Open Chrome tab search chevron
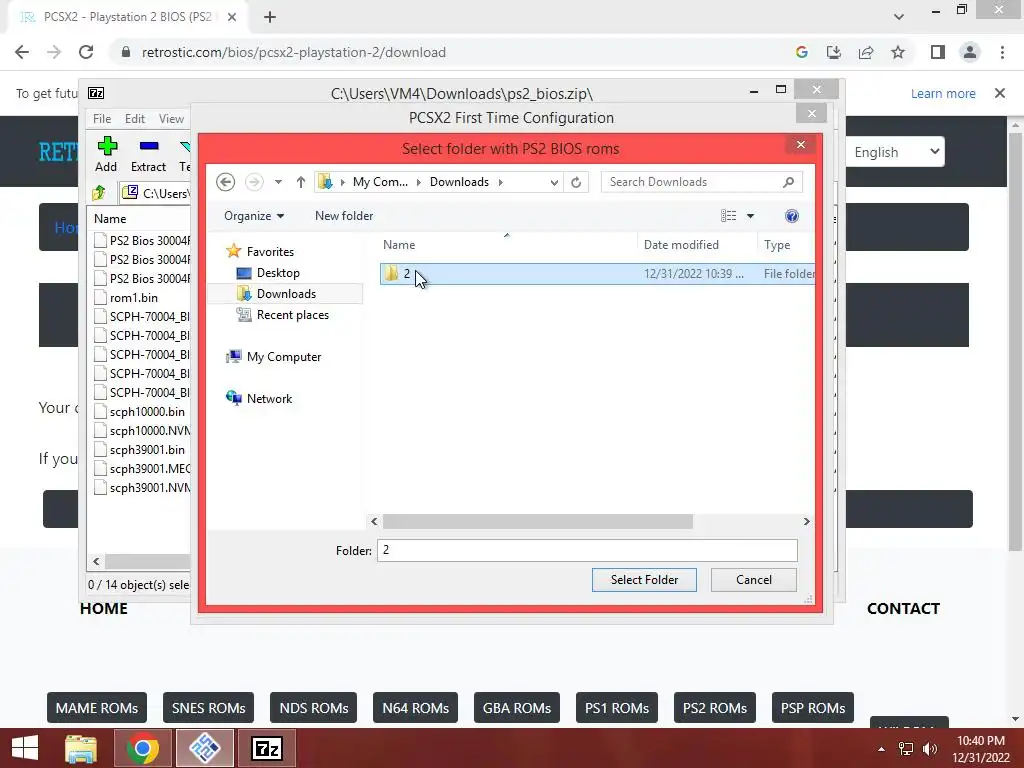 pyautogui.click(x=899, y=17)
